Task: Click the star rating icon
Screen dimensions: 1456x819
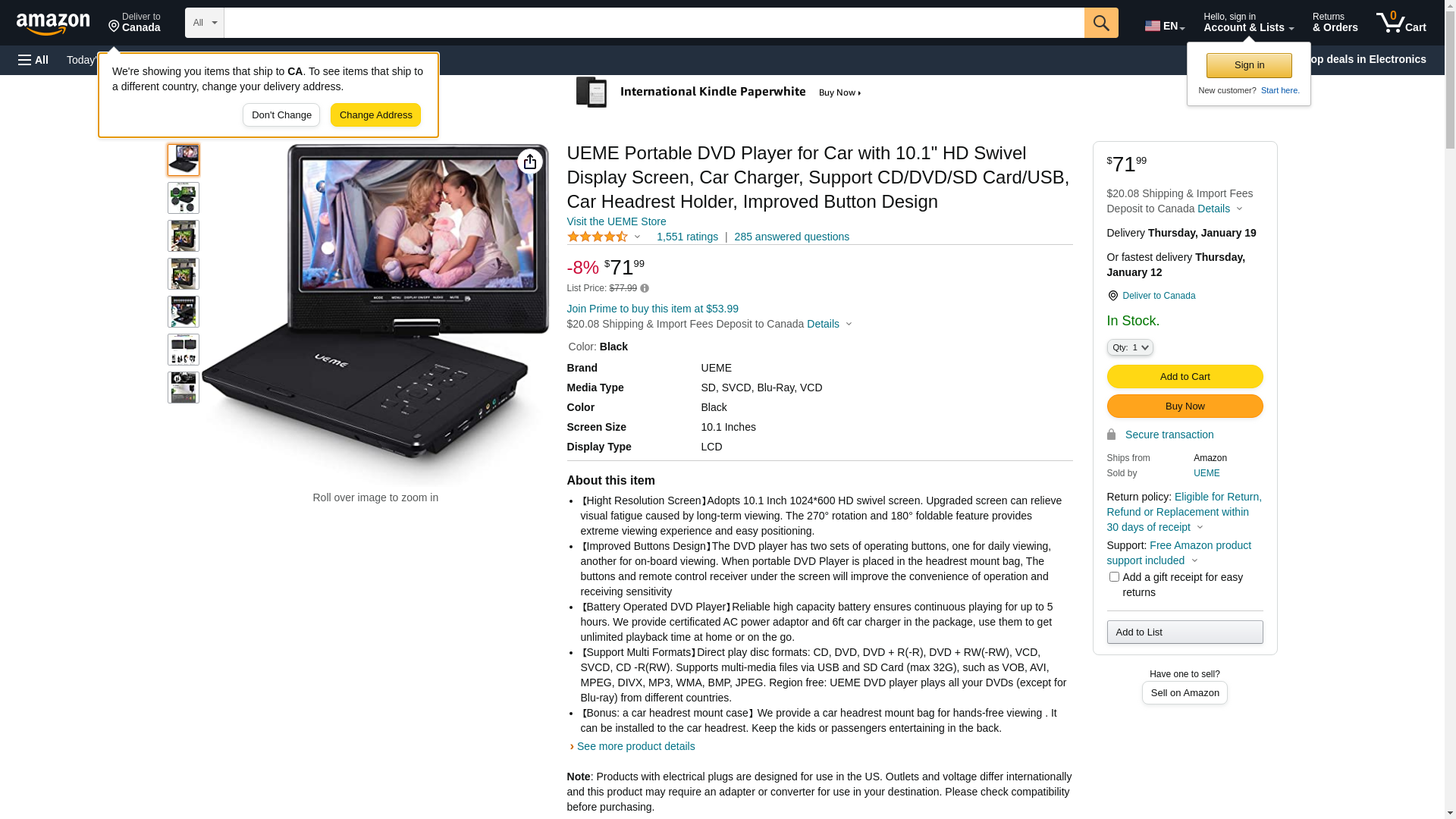Action: pos(598,237)
